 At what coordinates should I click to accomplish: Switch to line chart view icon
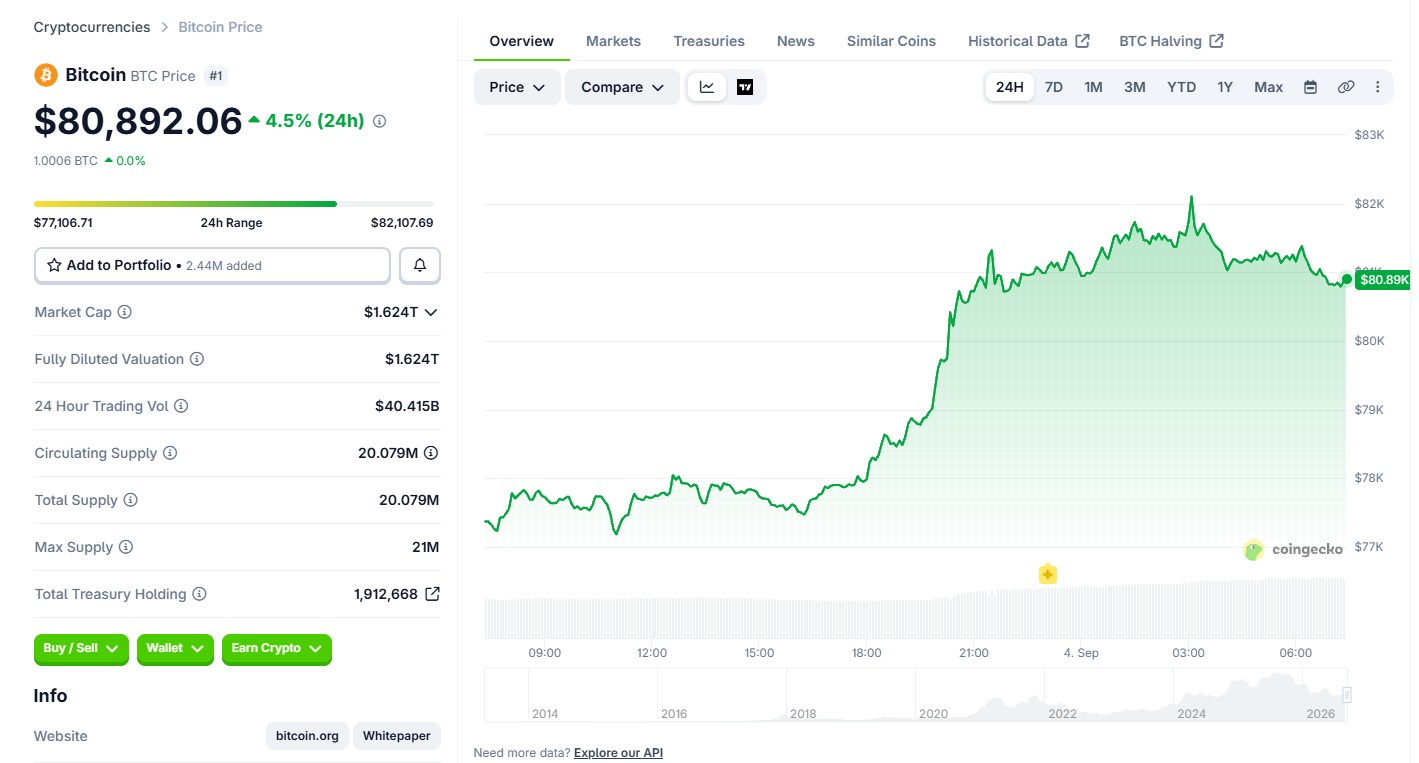(x=707, y=87)
